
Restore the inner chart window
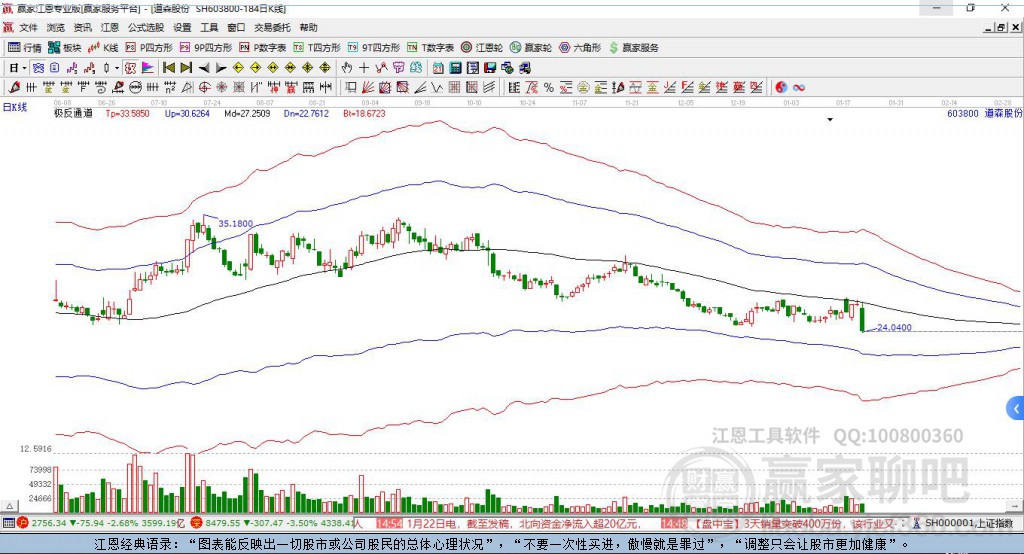[1001, 27]
